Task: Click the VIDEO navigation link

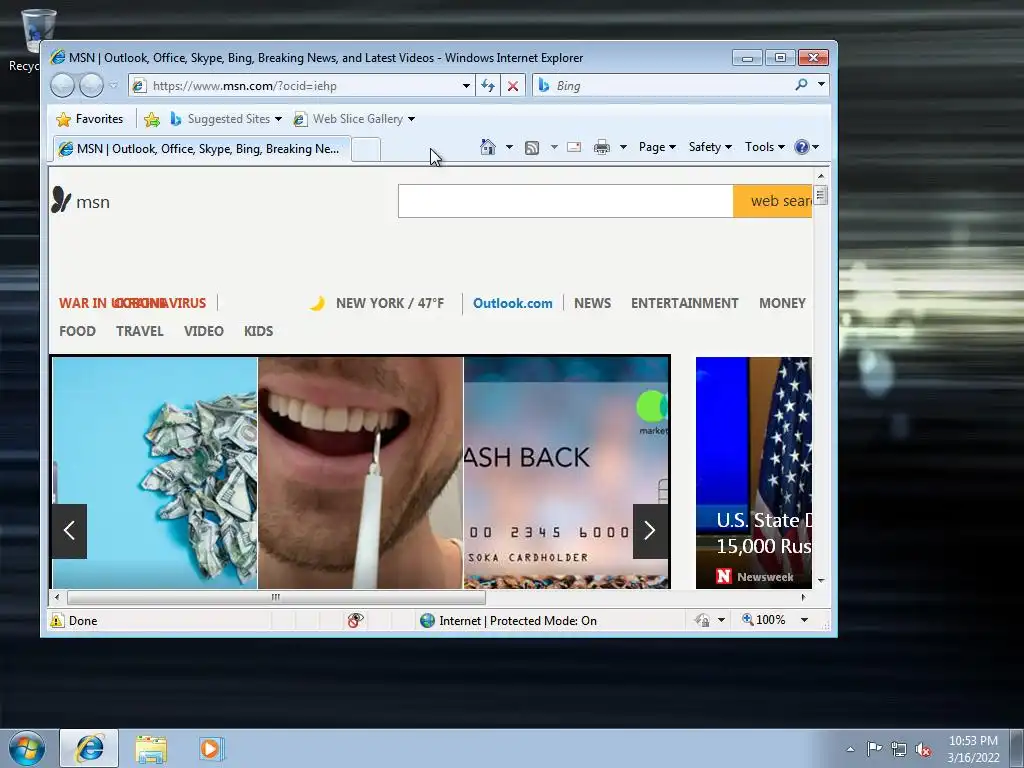Action: coord(204,331)
